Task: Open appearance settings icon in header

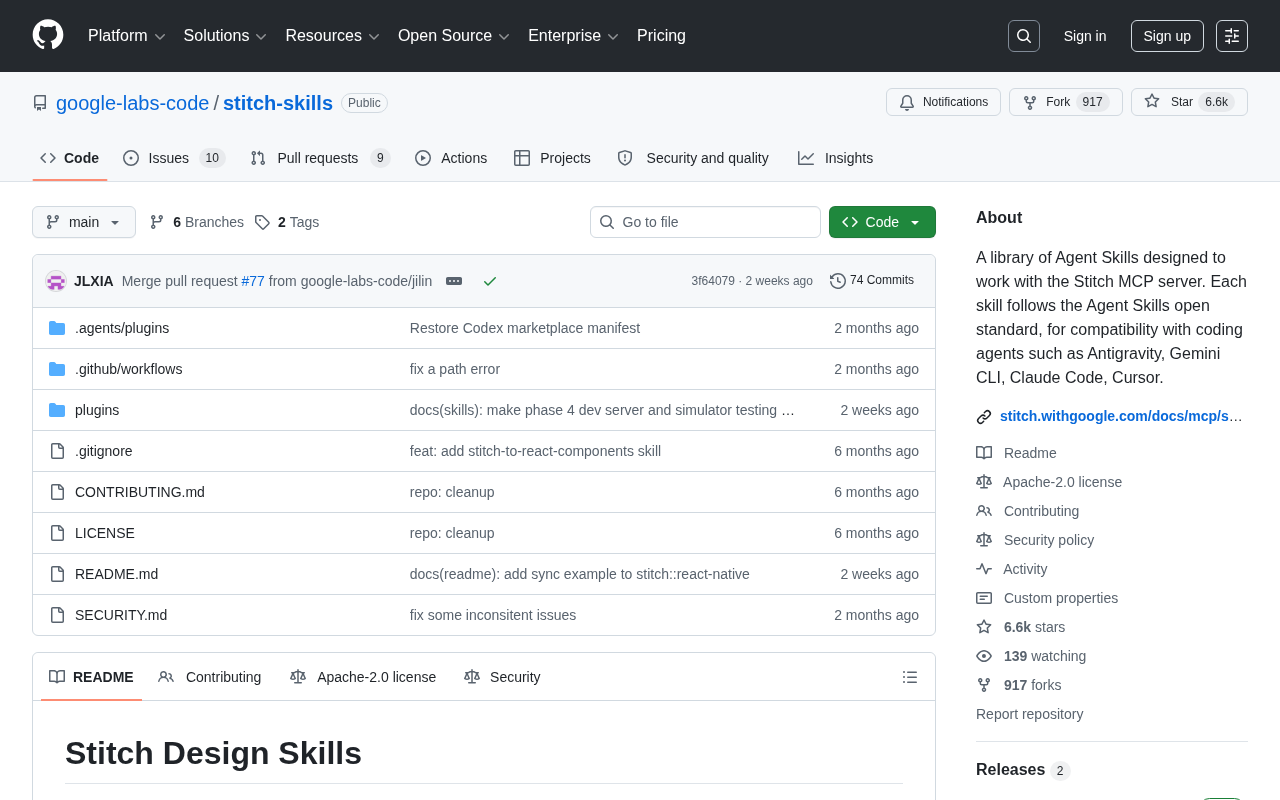Action: coord(1232,36)
